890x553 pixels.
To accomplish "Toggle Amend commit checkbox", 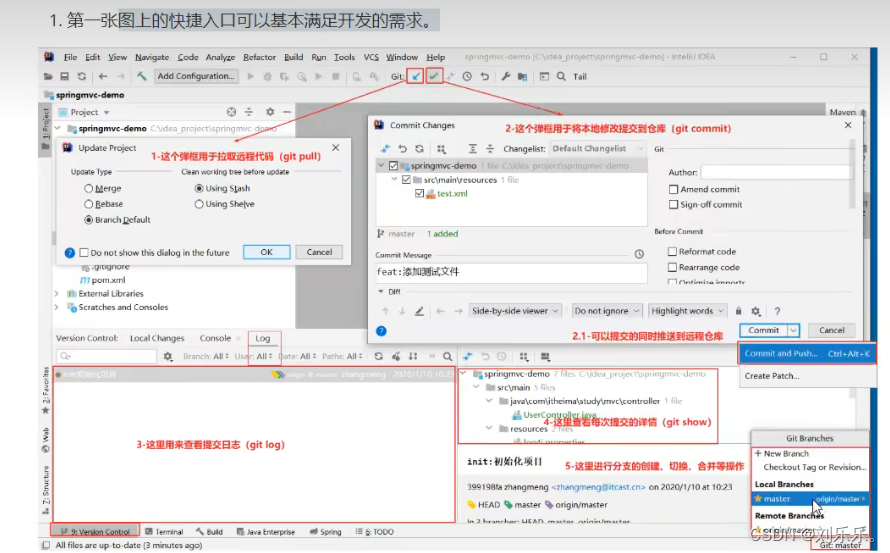I will [673, 189].
